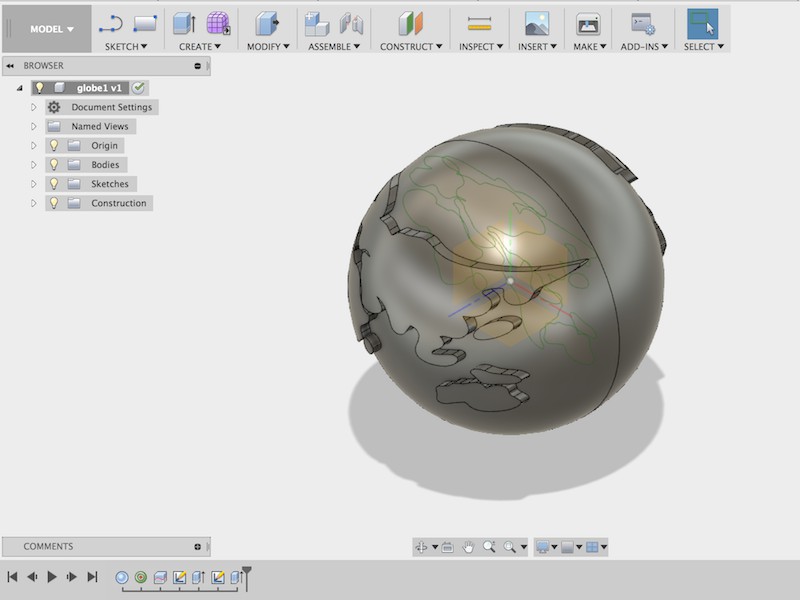Screen dimensions: 800x600
Task: Jump to timeline end
Action: coord(92,577)
